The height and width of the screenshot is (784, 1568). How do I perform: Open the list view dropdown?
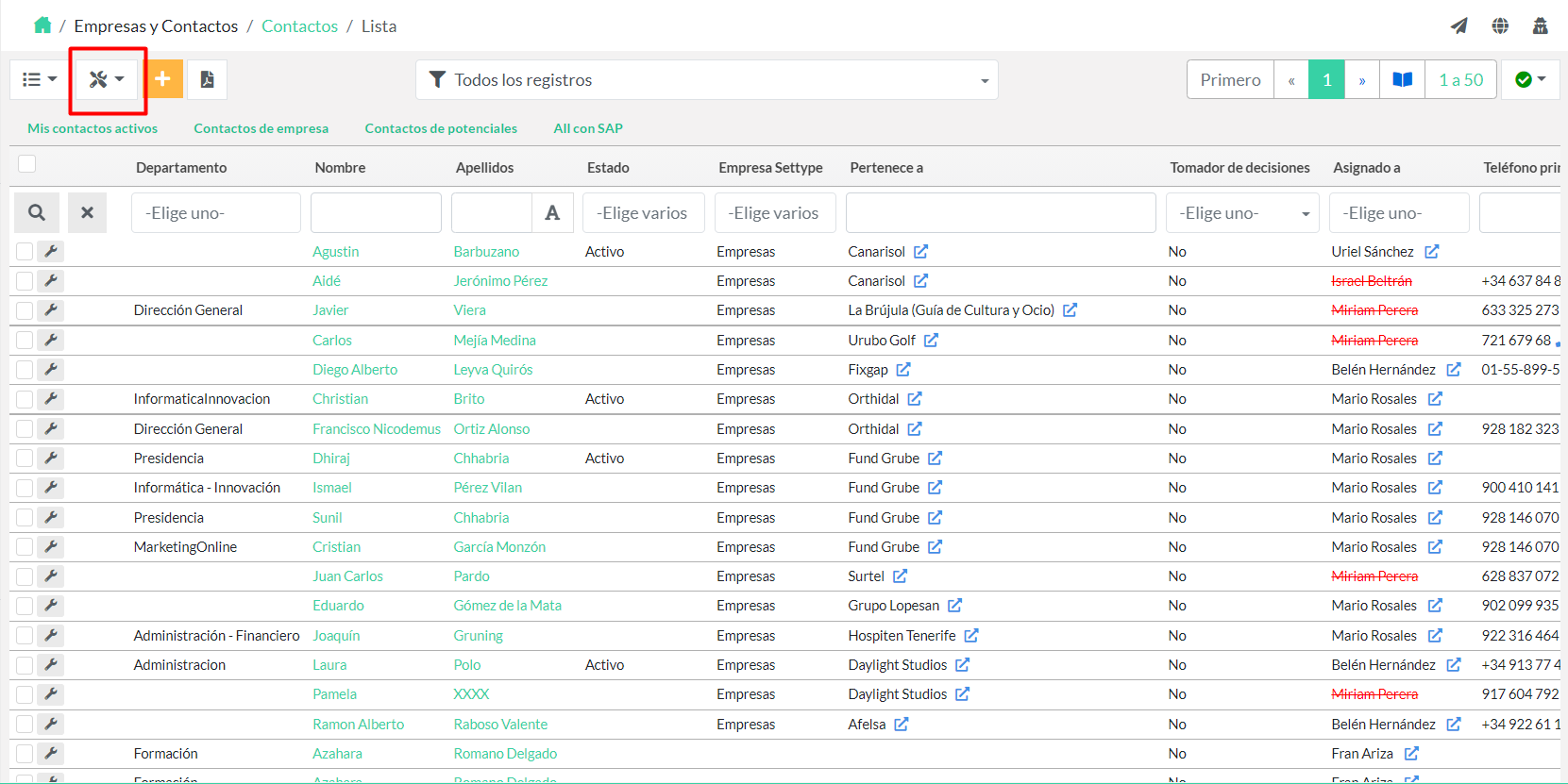pos(40,79)
